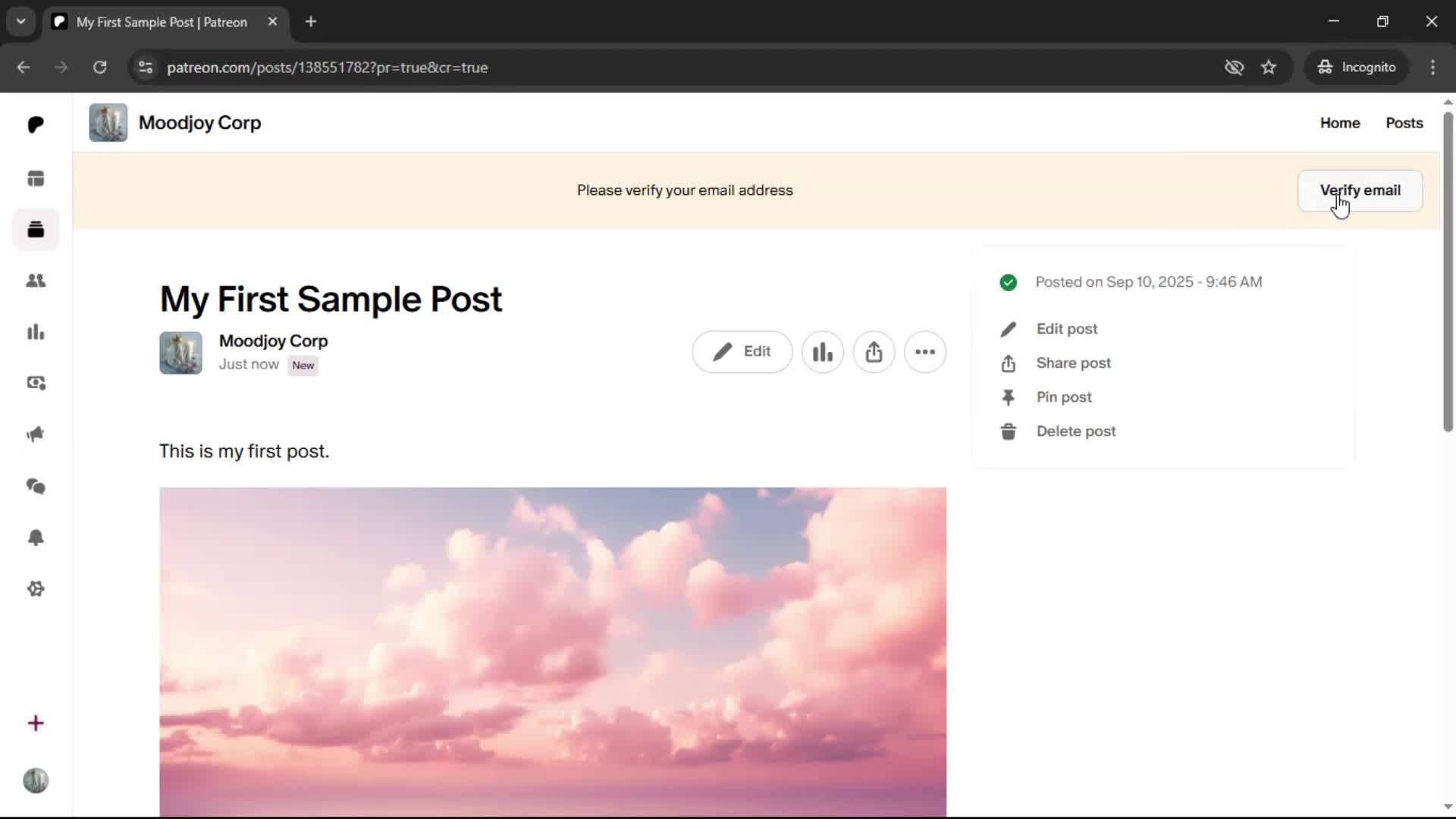Open the user avatar at sidebar bottom
The width and height of the screenshot is (1456, 819).
pos(36,780)
